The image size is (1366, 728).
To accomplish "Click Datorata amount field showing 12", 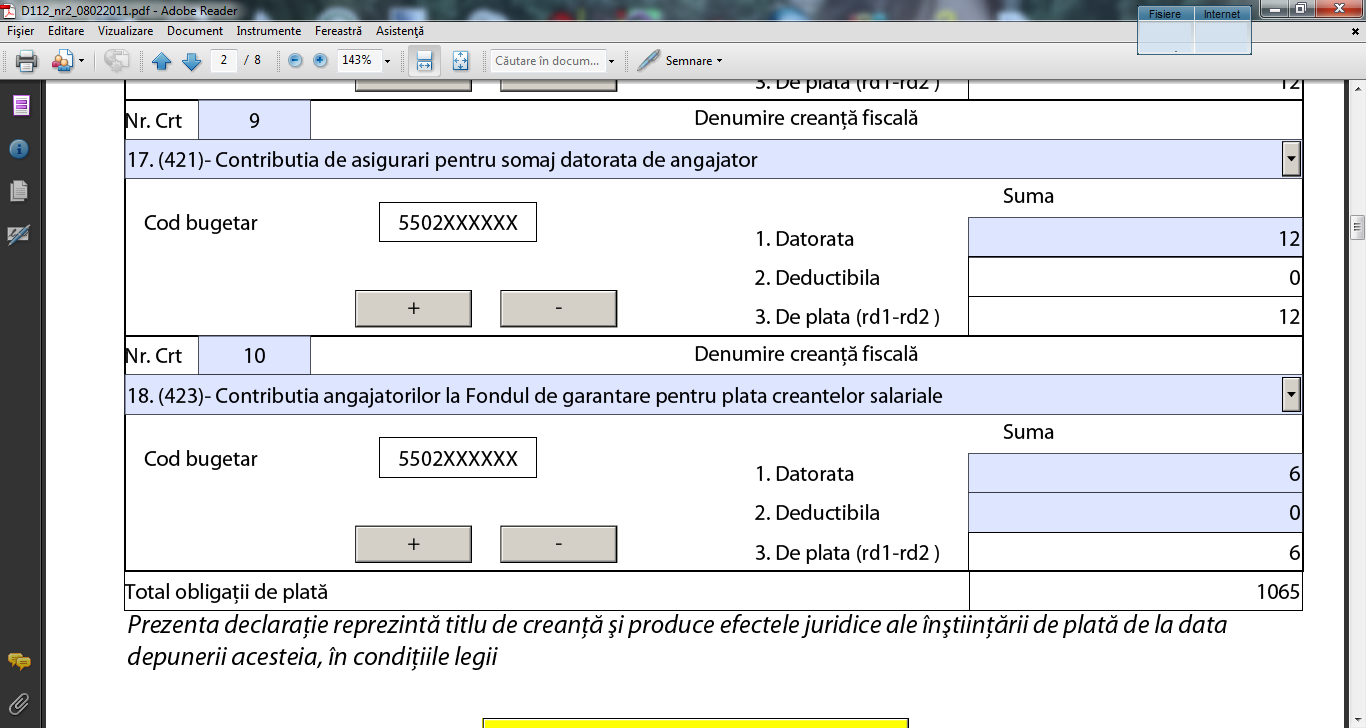I will (1135, 238).
